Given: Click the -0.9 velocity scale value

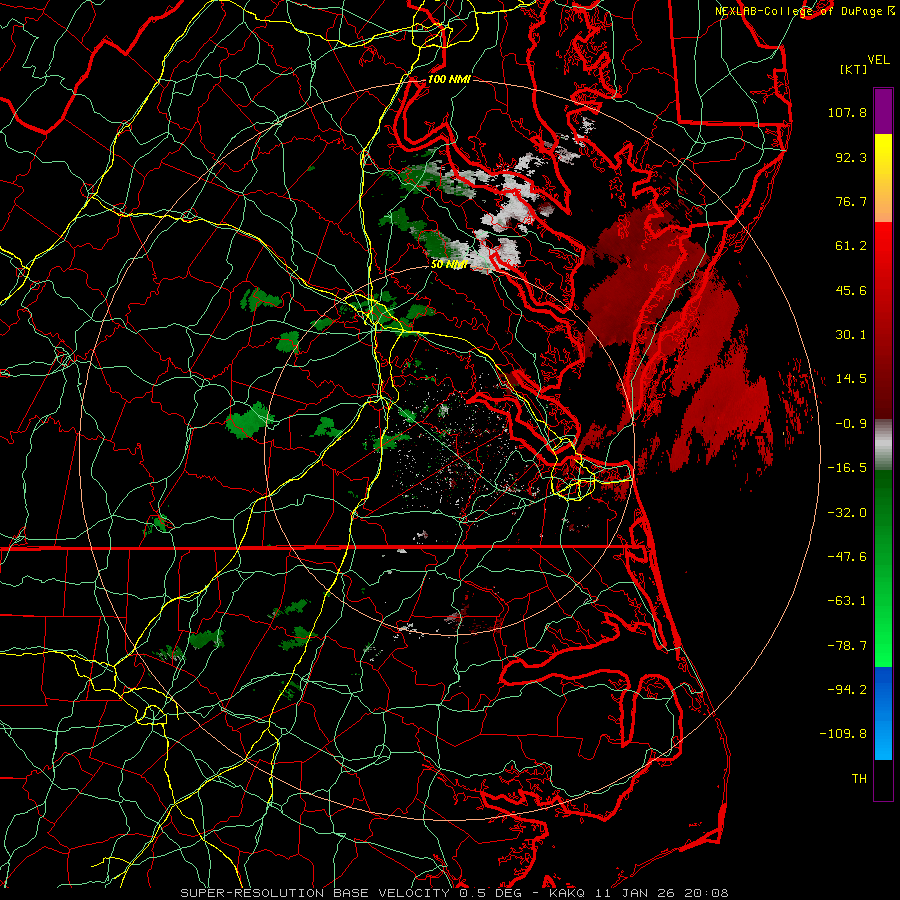Looking at the screenshot, I should pyautogui.click(x=851, y=424).
